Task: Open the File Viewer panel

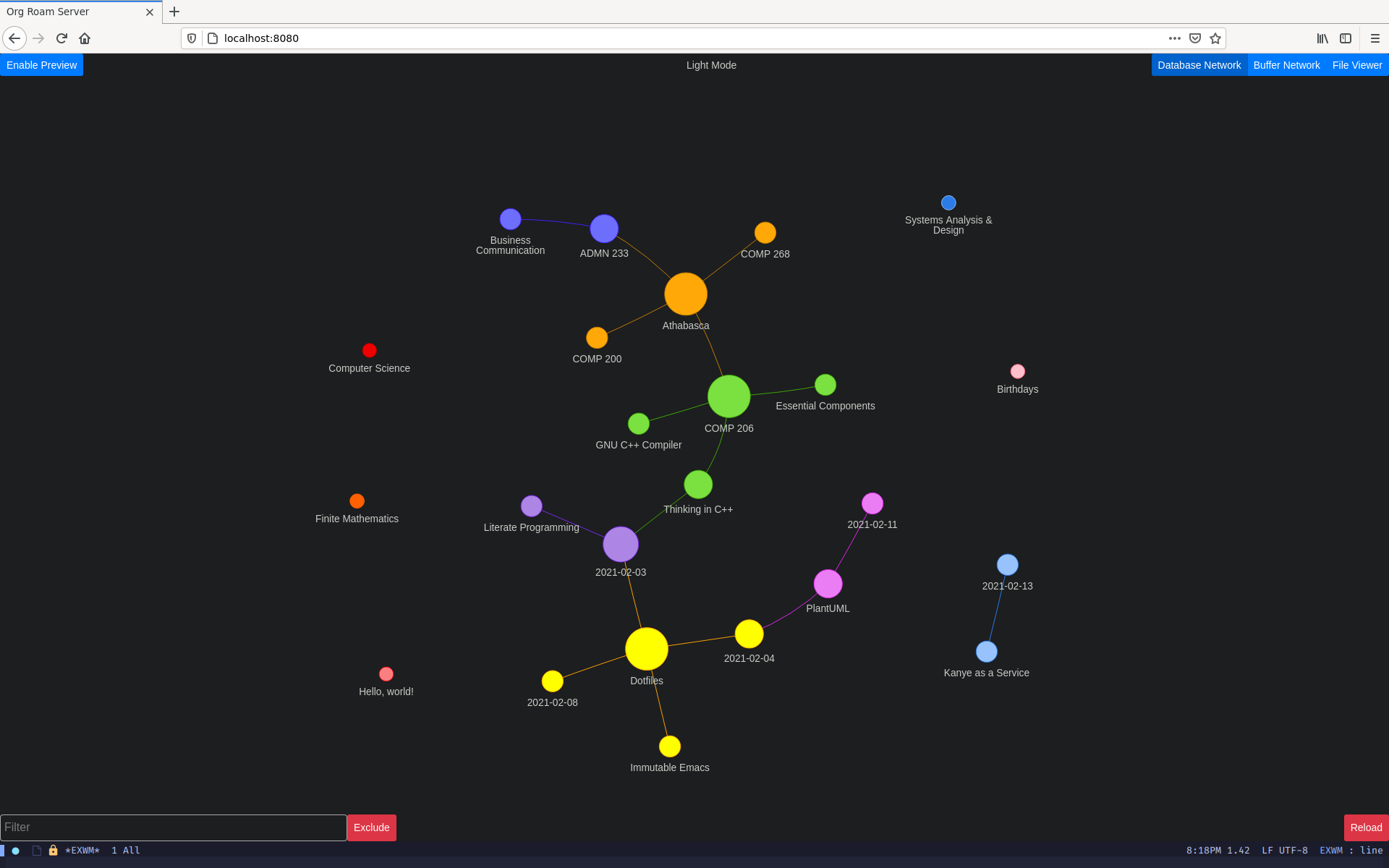Action: click(1356, 65)
